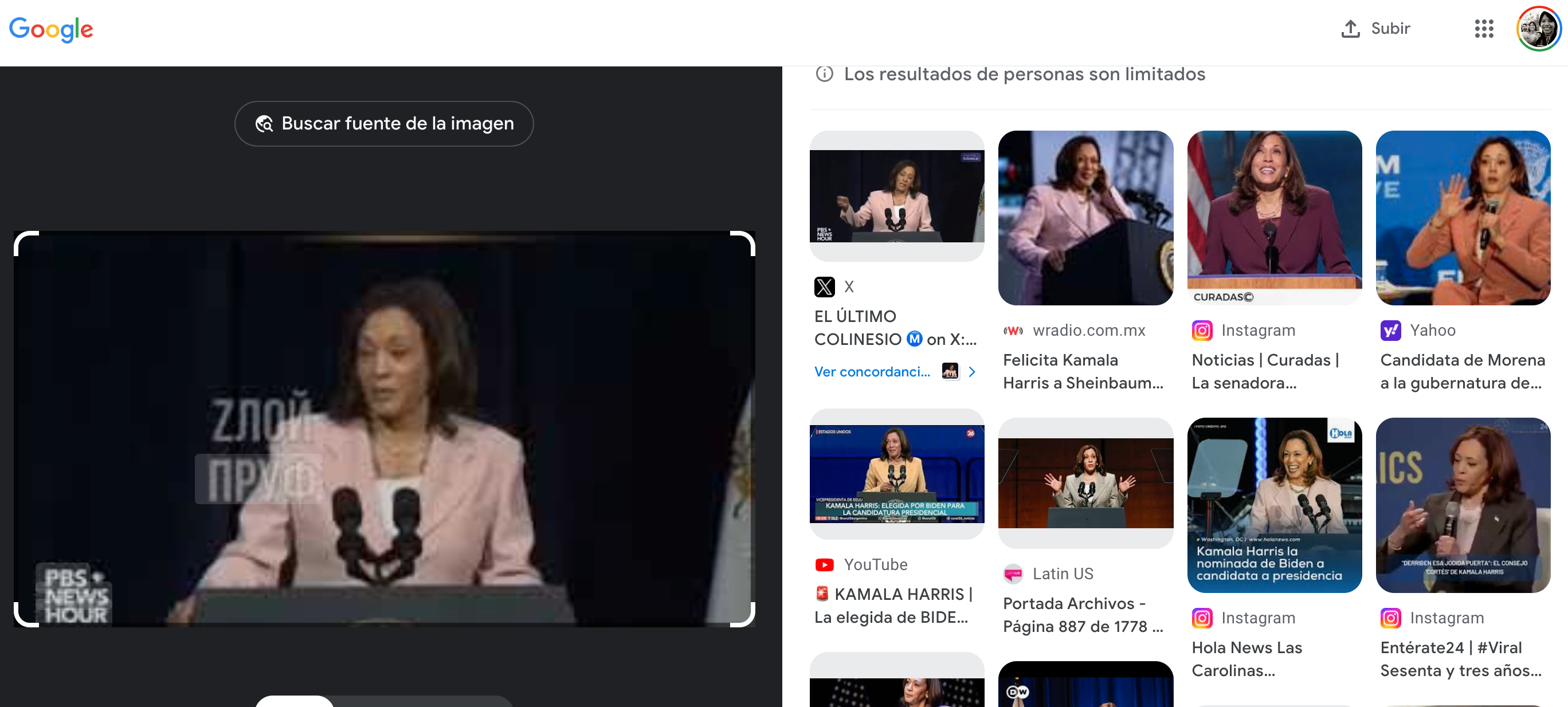
Task: Open the Latin US result thumbnail
Action: click(x=1085, y=482)
